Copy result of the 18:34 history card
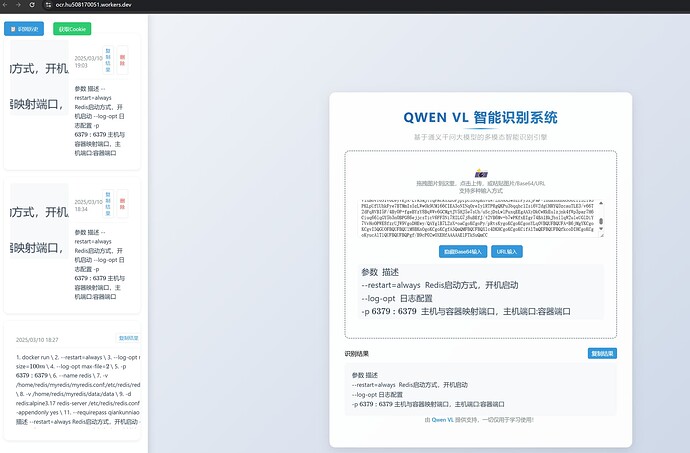Image resolution: width=690 pixels, height=453 pixels. click(108, 204)
